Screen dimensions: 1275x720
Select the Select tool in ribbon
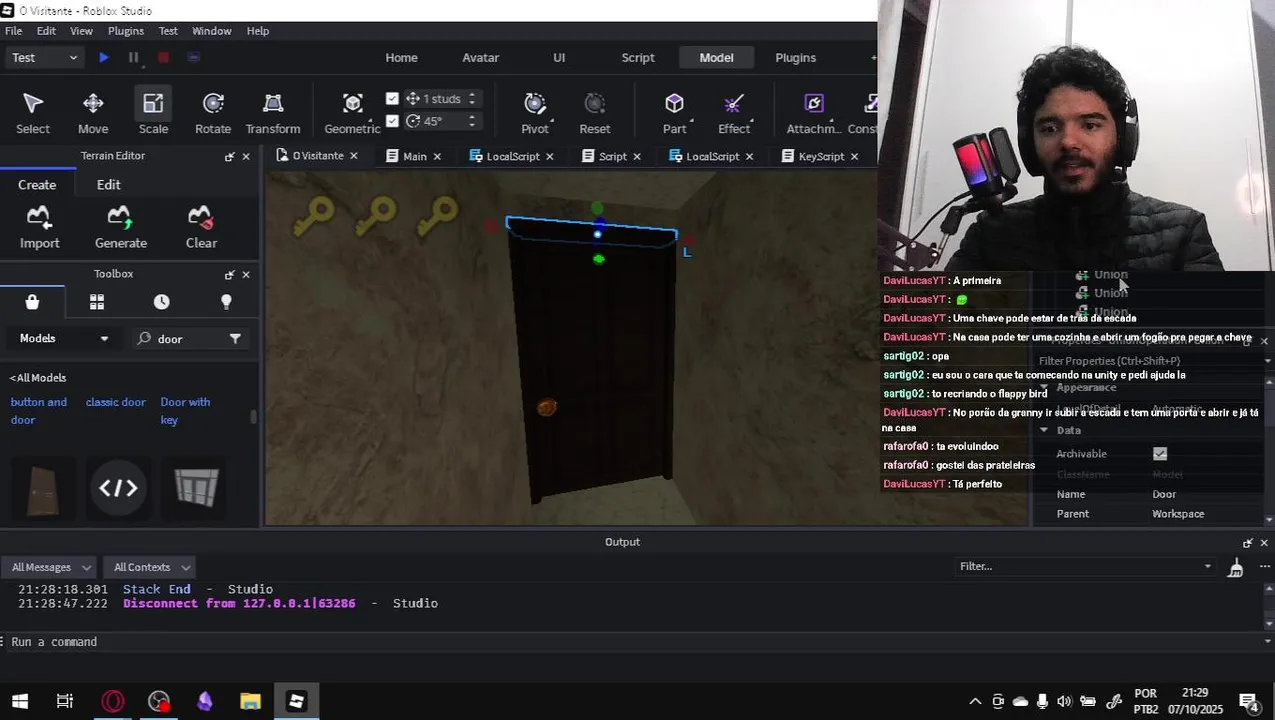point(33,113)
